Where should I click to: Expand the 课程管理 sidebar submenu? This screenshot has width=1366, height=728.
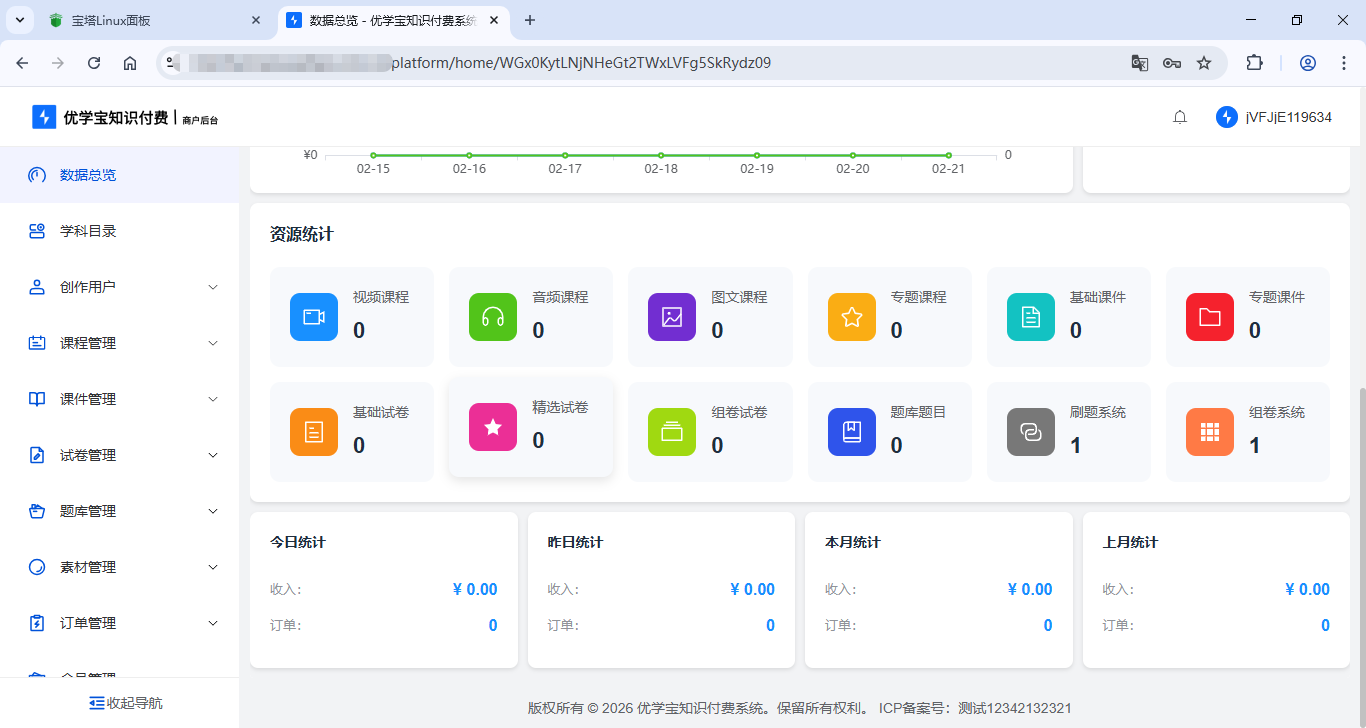[x=120, y=343]
